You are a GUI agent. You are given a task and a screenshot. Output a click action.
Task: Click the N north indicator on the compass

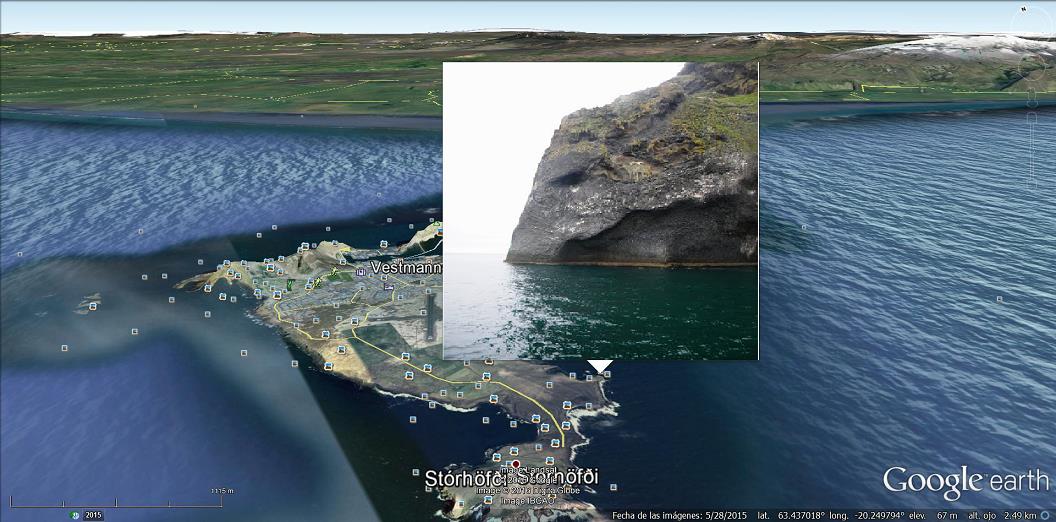[x=1024, y=10]
